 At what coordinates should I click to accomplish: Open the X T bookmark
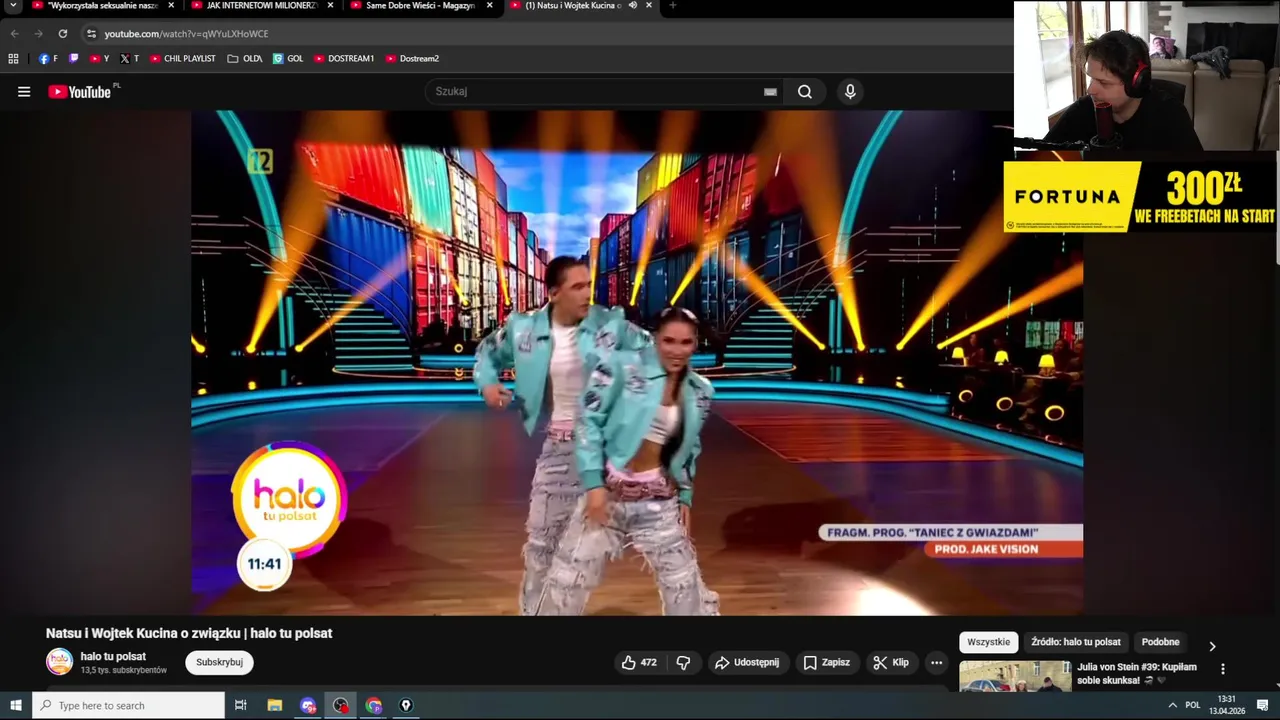coord(129,59)
